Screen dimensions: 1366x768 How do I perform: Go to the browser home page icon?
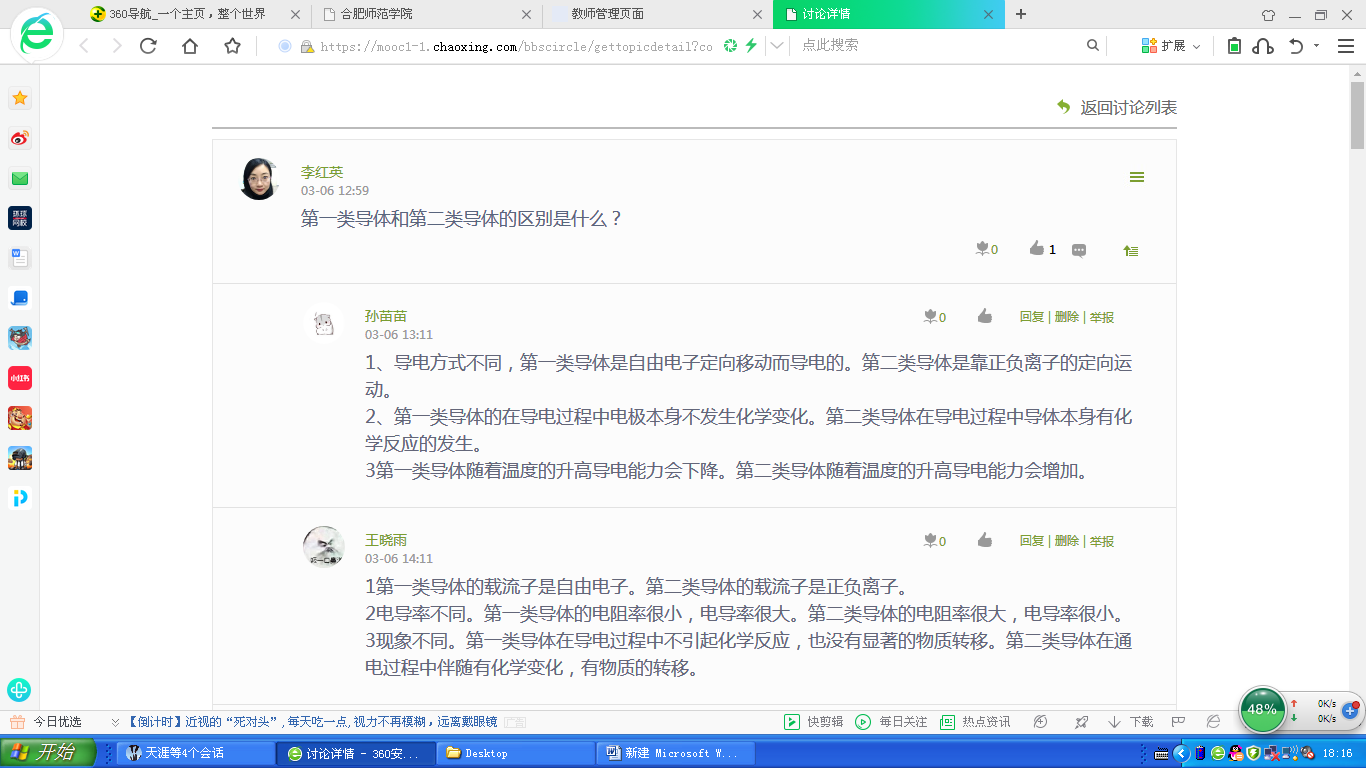pos(190,46)
